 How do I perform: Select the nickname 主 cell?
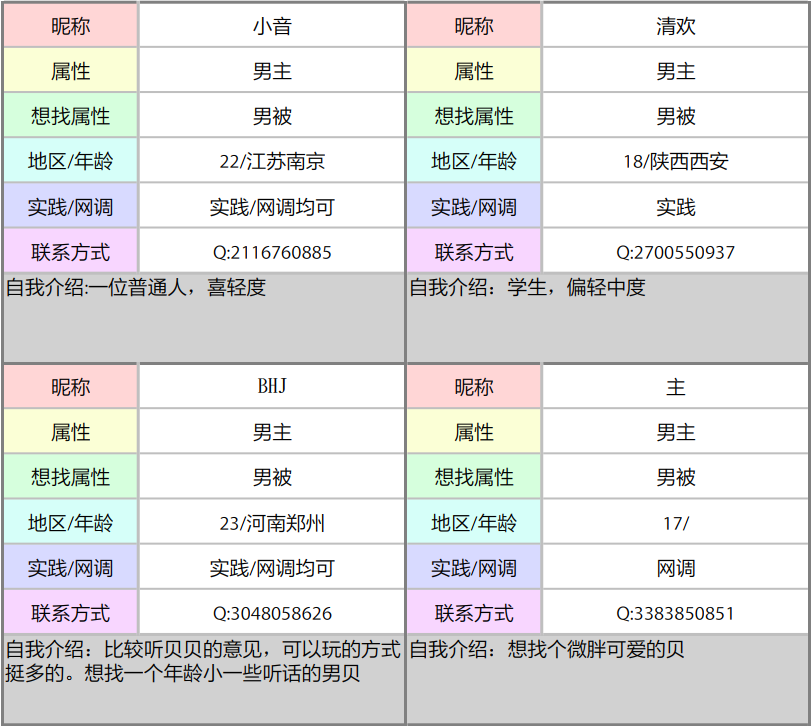(x=676, y=386)
